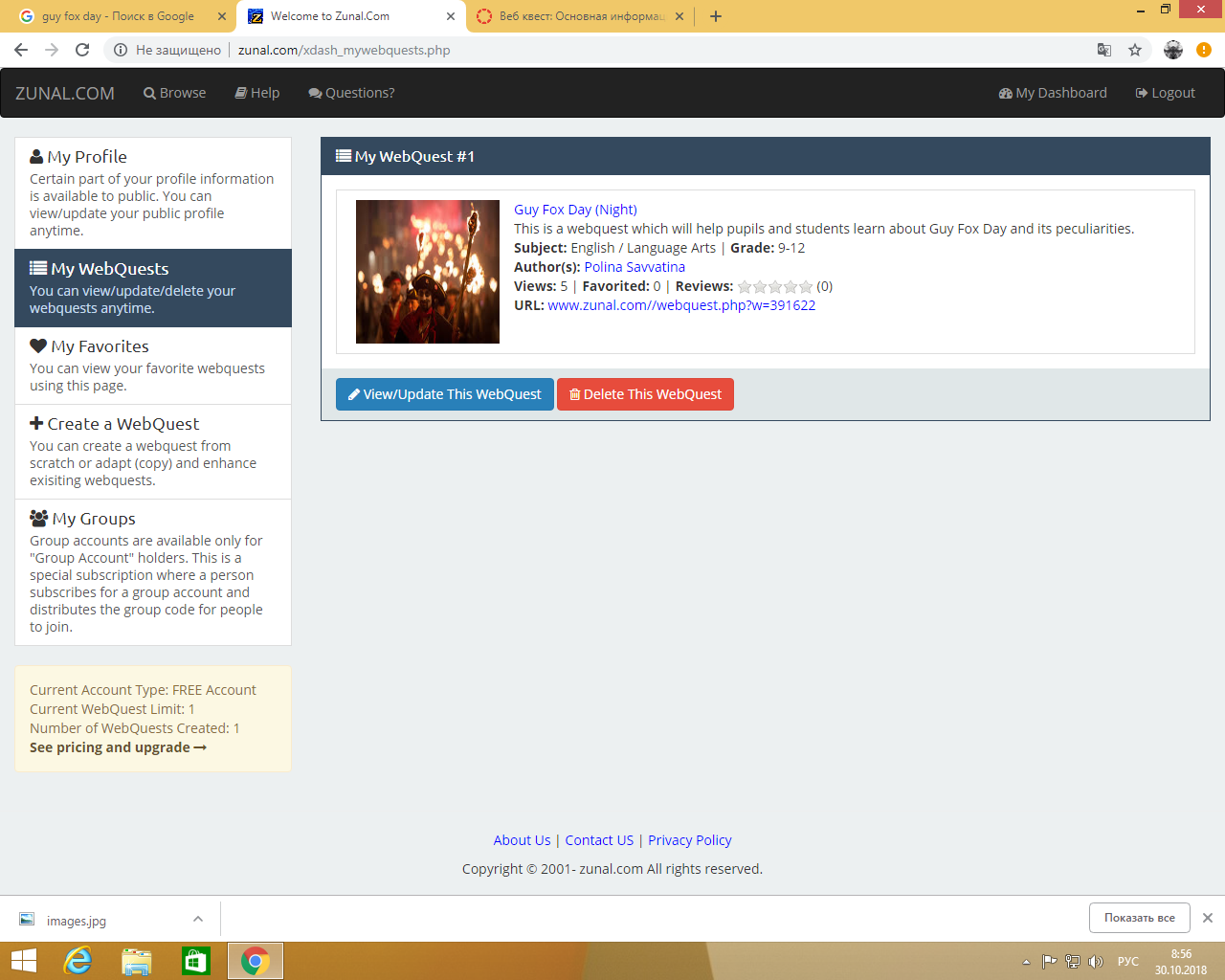This screenshot has width=1225, height=980.
Task: Show hidden system tray icons
Action: 1026,962
